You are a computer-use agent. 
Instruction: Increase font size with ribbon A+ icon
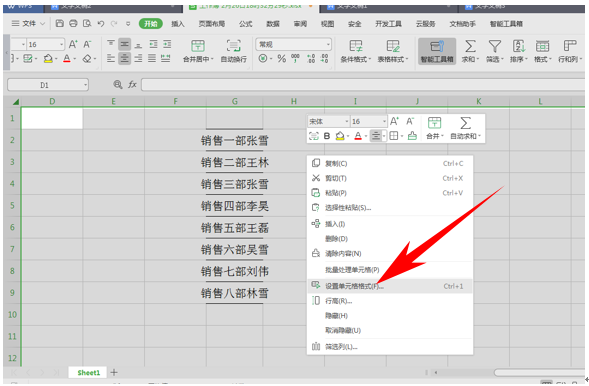coord(73,44)
